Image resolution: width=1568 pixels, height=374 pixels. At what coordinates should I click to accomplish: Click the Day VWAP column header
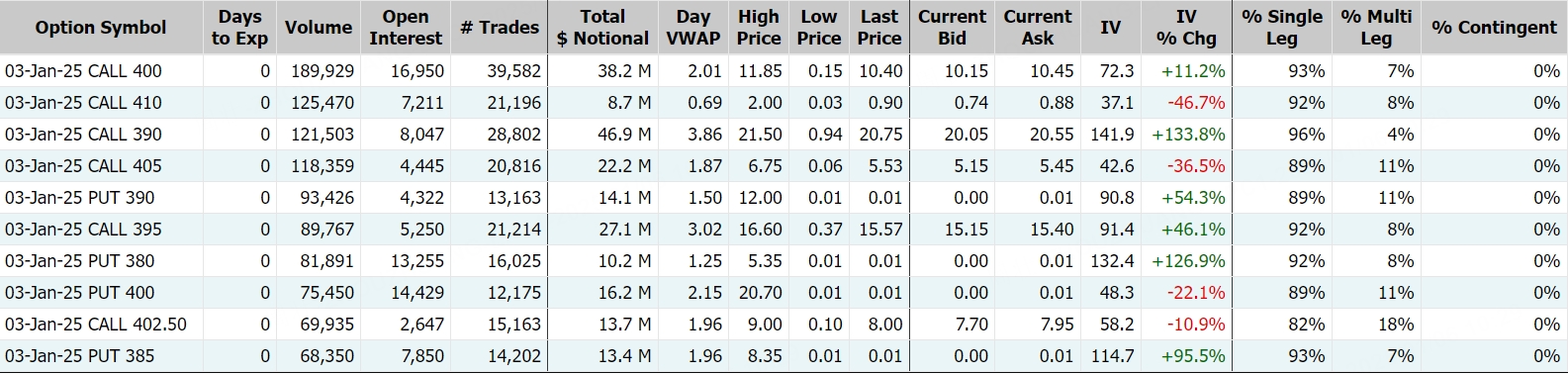(692, 28)
